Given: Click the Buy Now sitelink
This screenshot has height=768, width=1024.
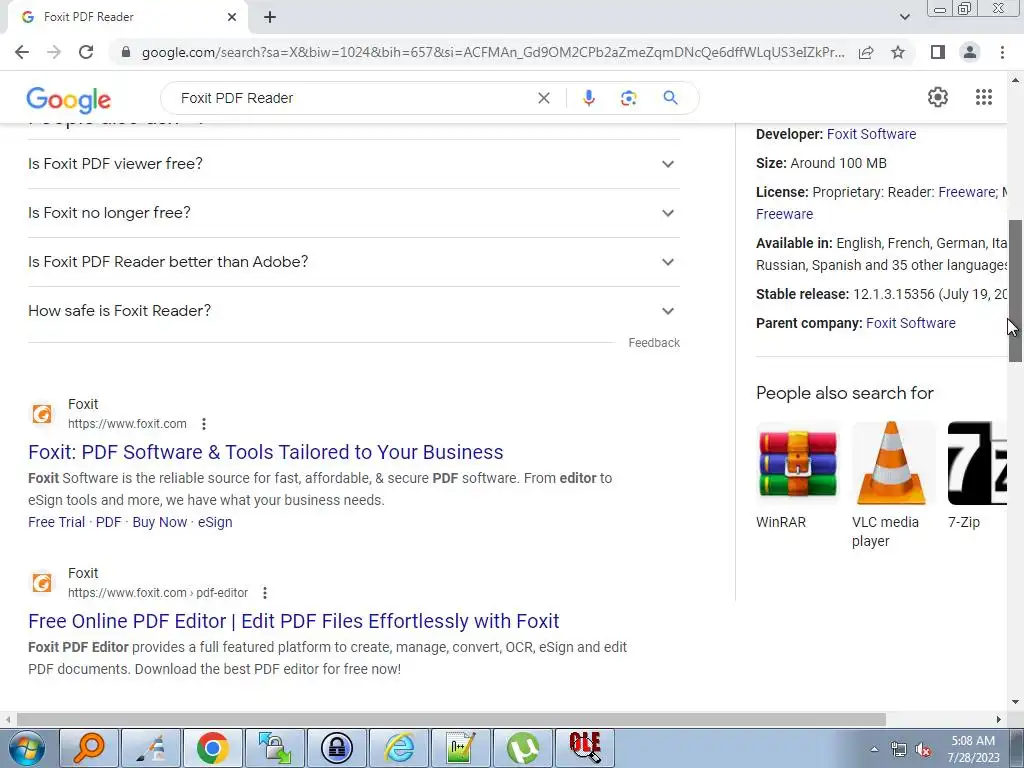Looking at the screenshot, I should pyautogui.click(x=159, y=522).
